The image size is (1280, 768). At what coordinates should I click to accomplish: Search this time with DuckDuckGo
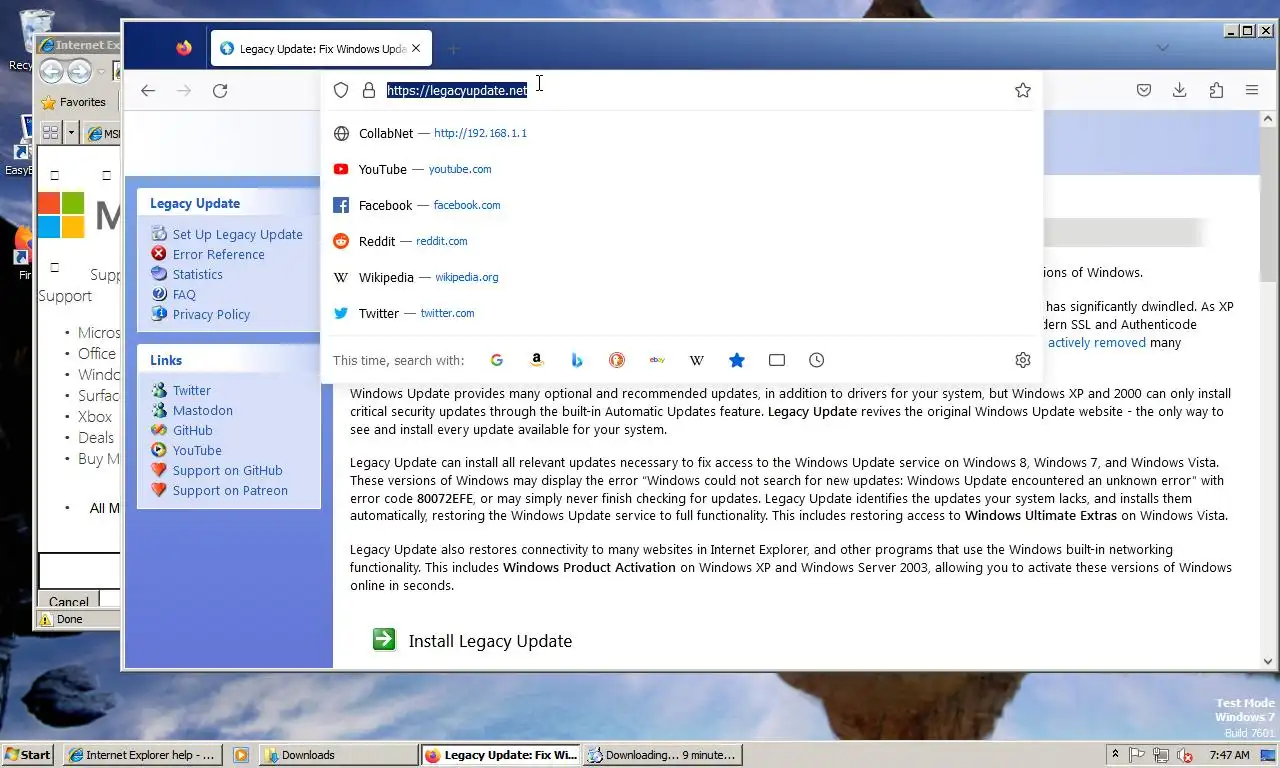617,360
